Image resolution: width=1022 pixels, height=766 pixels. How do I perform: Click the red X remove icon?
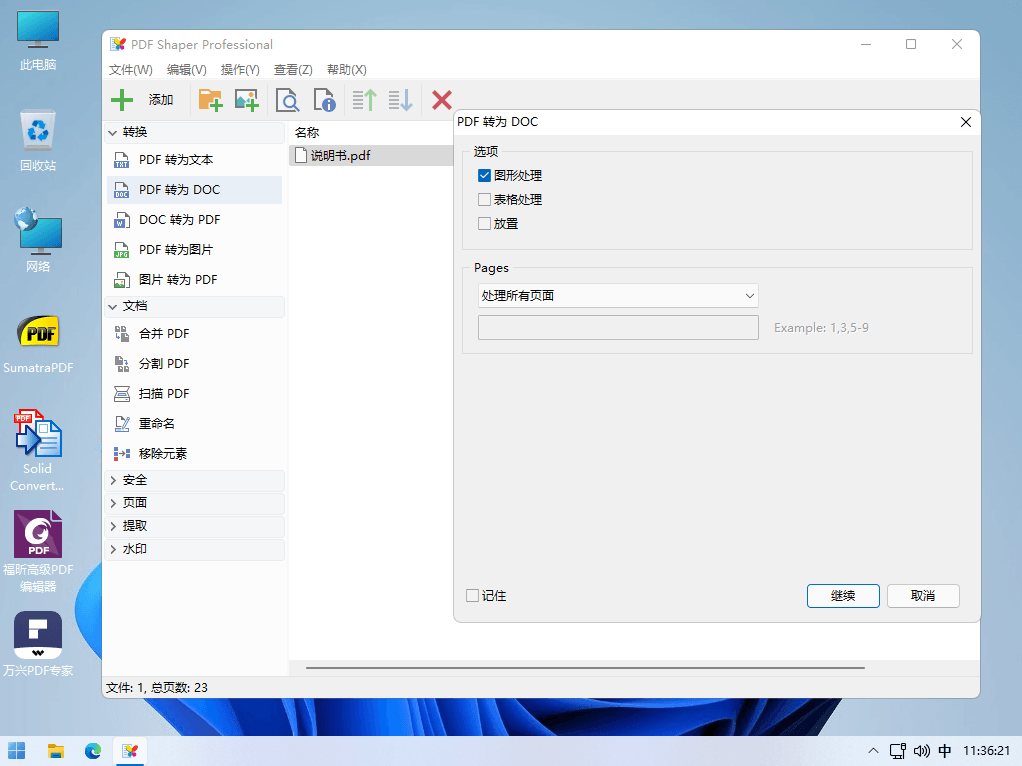click(x=442, y=100)
